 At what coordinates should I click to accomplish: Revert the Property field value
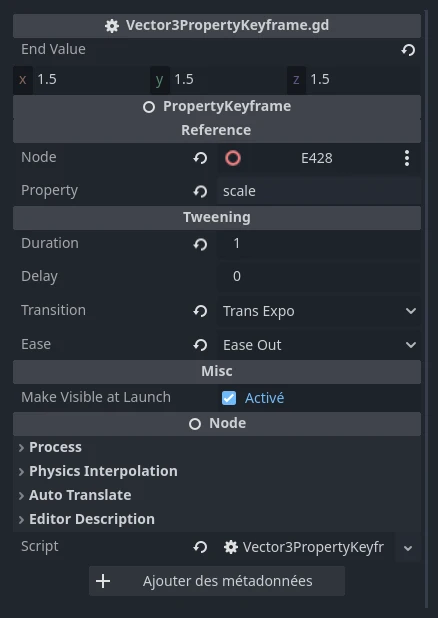click(200, 192)
